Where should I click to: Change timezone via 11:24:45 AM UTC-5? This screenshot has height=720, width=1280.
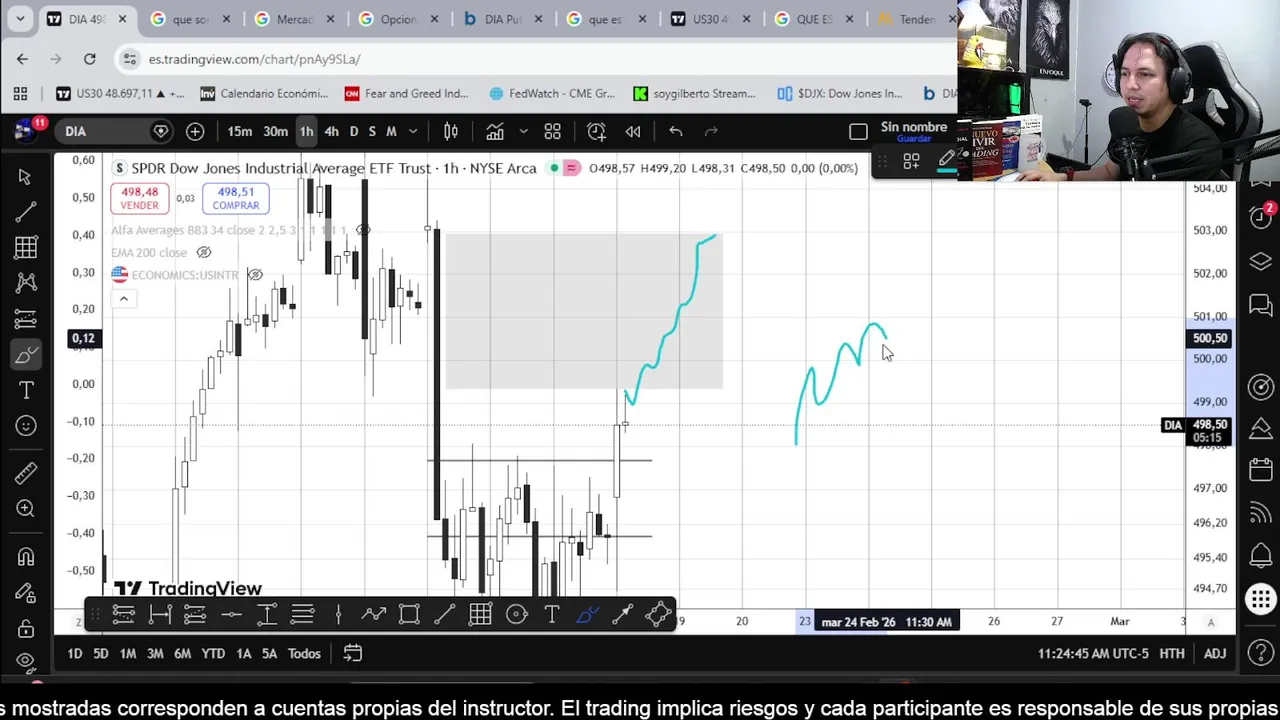tap(1093, 653)
